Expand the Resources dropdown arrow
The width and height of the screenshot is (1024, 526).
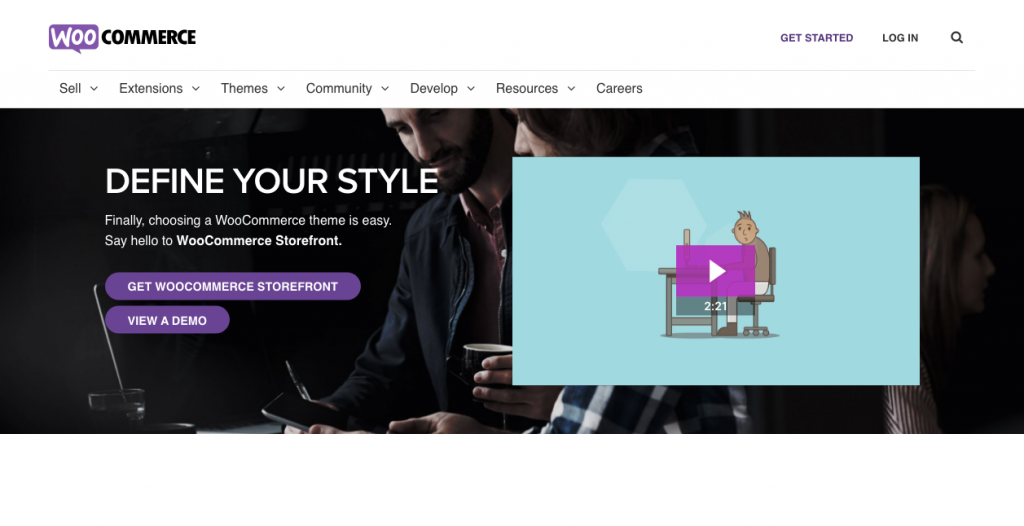tap(571, 88)
